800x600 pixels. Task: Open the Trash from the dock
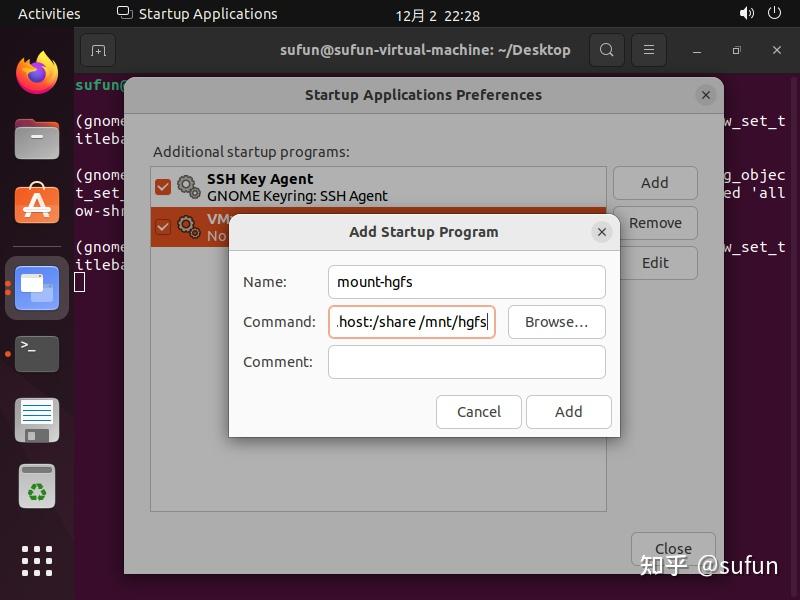(36, 487)
